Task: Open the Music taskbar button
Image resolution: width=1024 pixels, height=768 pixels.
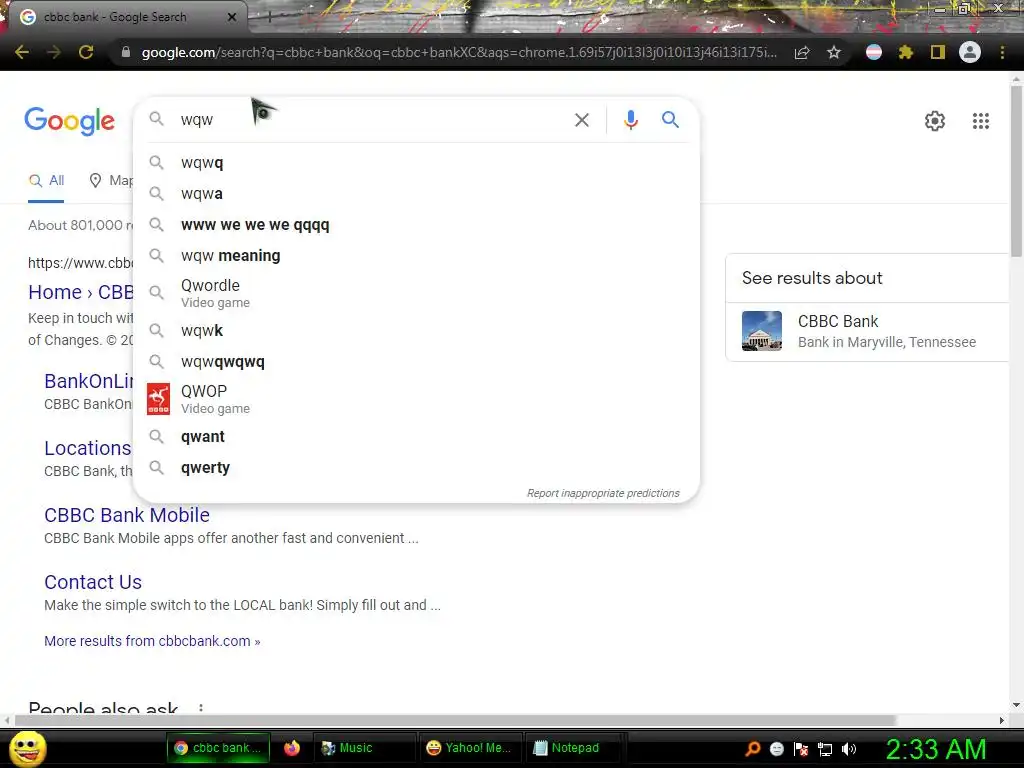Action: (x=364, y=748)
